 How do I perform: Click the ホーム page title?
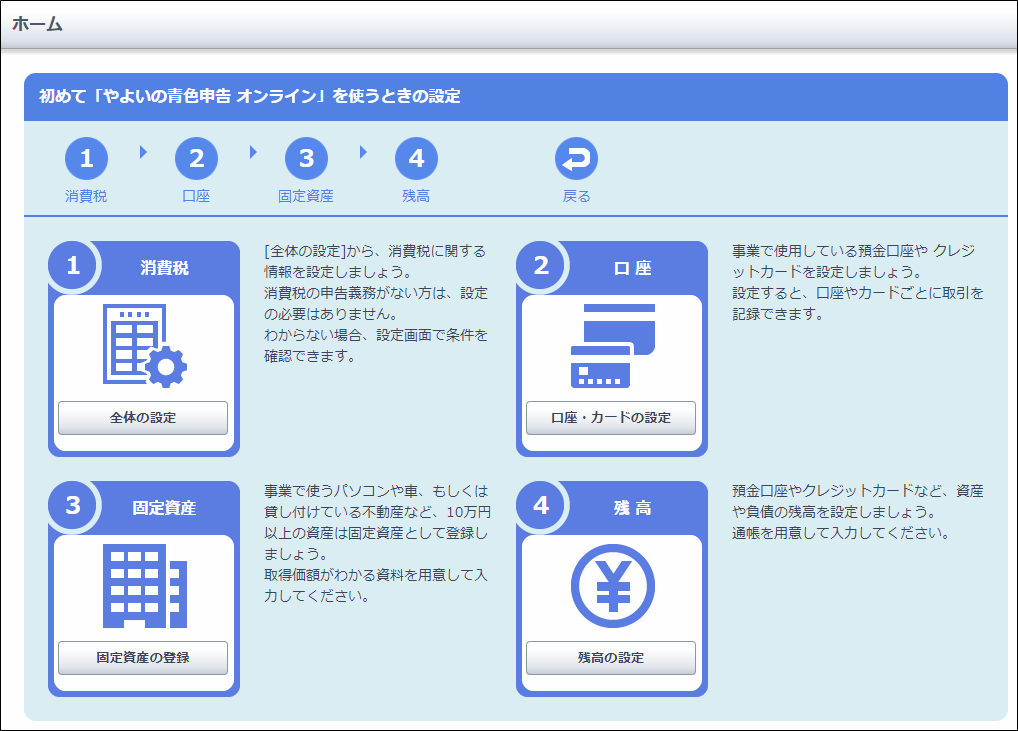click(x=37, y=24)
